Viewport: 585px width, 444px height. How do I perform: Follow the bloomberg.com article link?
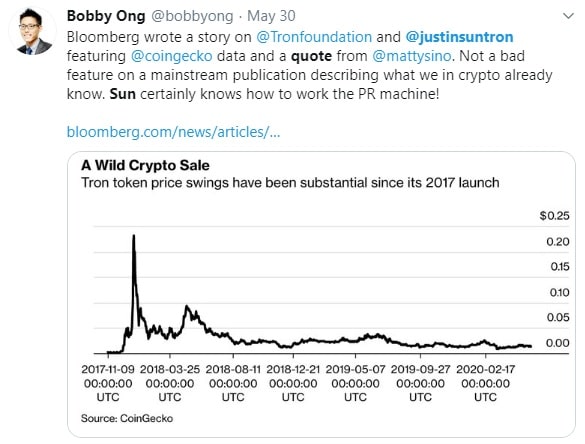click(x=173, y=132)
